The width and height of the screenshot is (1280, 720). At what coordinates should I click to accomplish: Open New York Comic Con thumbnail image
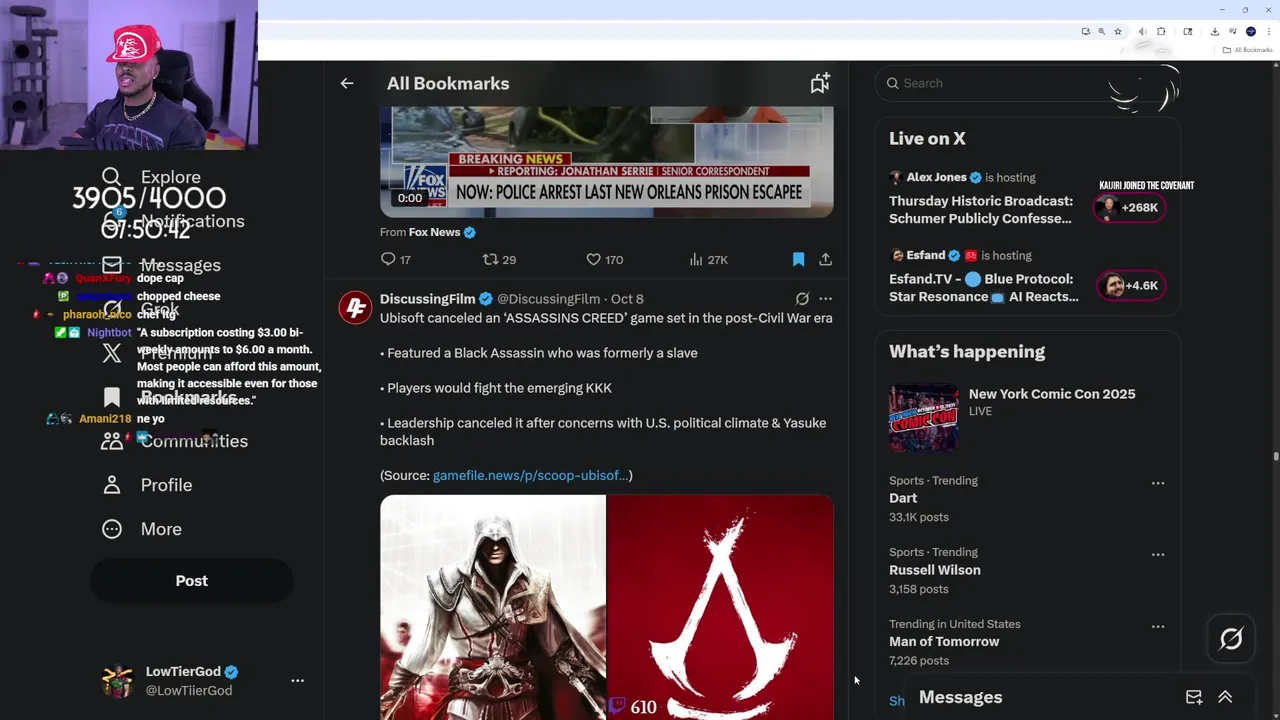pyautogui.click(x=924, y=418)
